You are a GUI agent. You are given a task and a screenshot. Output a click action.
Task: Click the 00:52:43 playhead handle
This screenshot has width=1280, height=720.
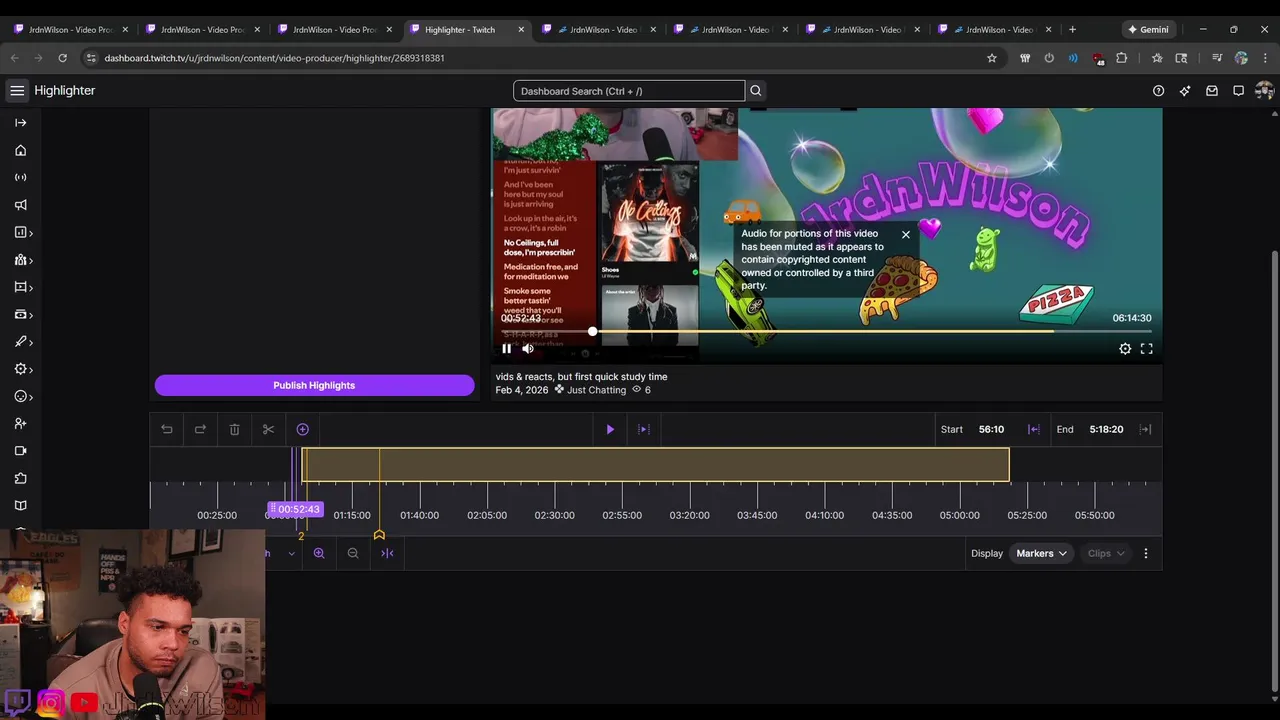(296, 509)
